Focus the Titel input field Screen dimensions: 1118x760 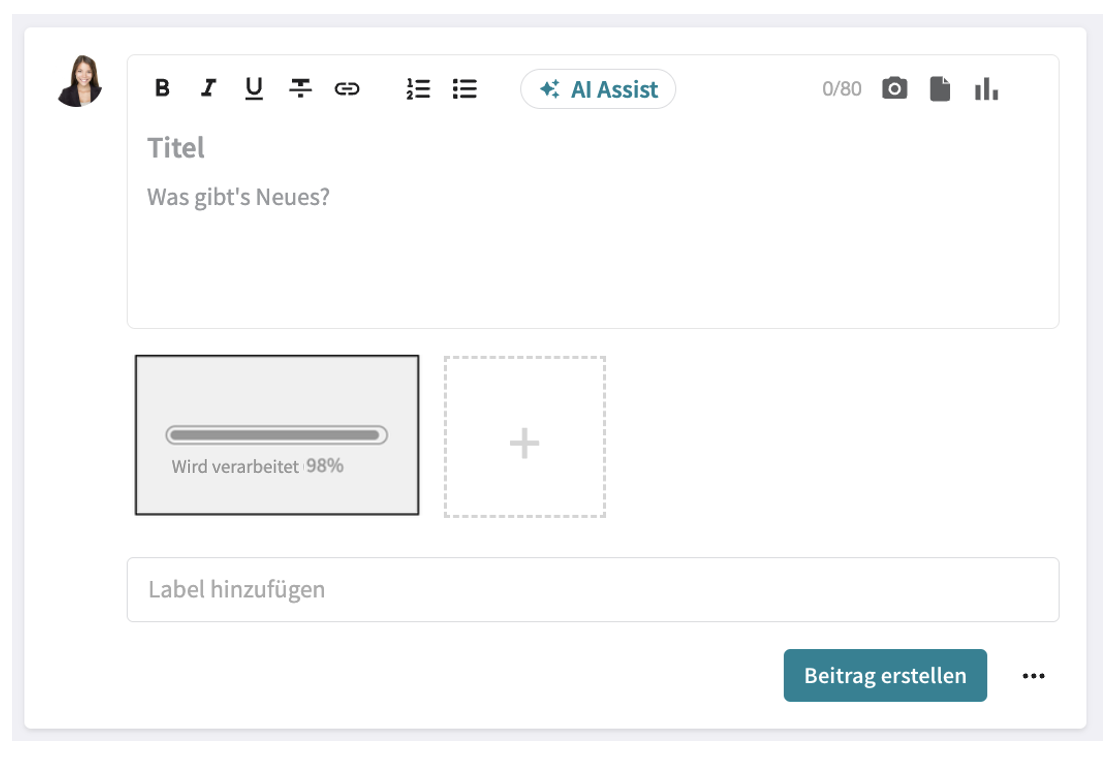[x=300, y=147]
